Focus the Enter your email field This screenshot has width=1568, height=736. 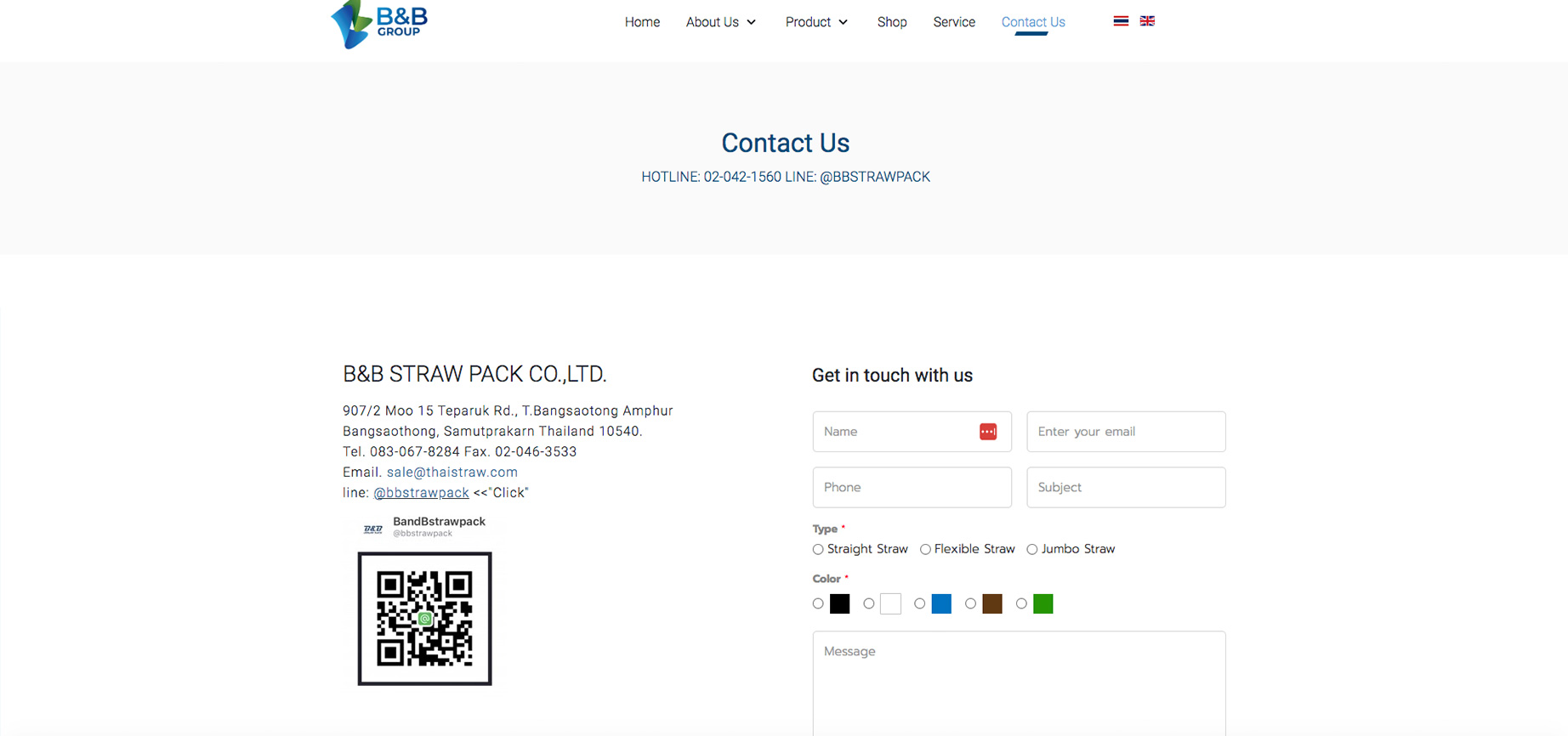tap(1126, 432)
